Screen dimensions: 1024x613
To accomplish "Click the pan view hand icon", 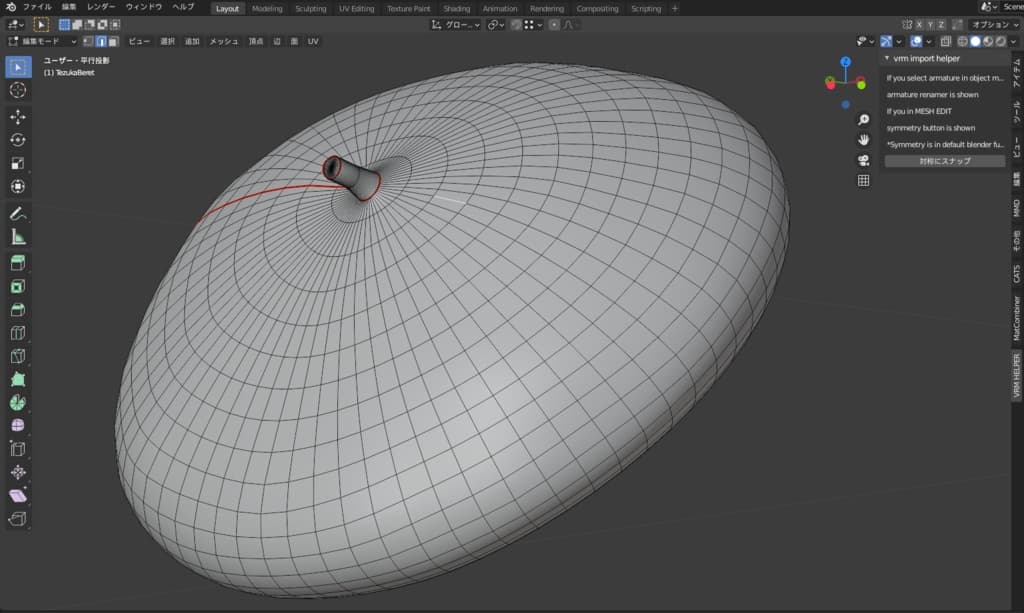I will 863,140.
